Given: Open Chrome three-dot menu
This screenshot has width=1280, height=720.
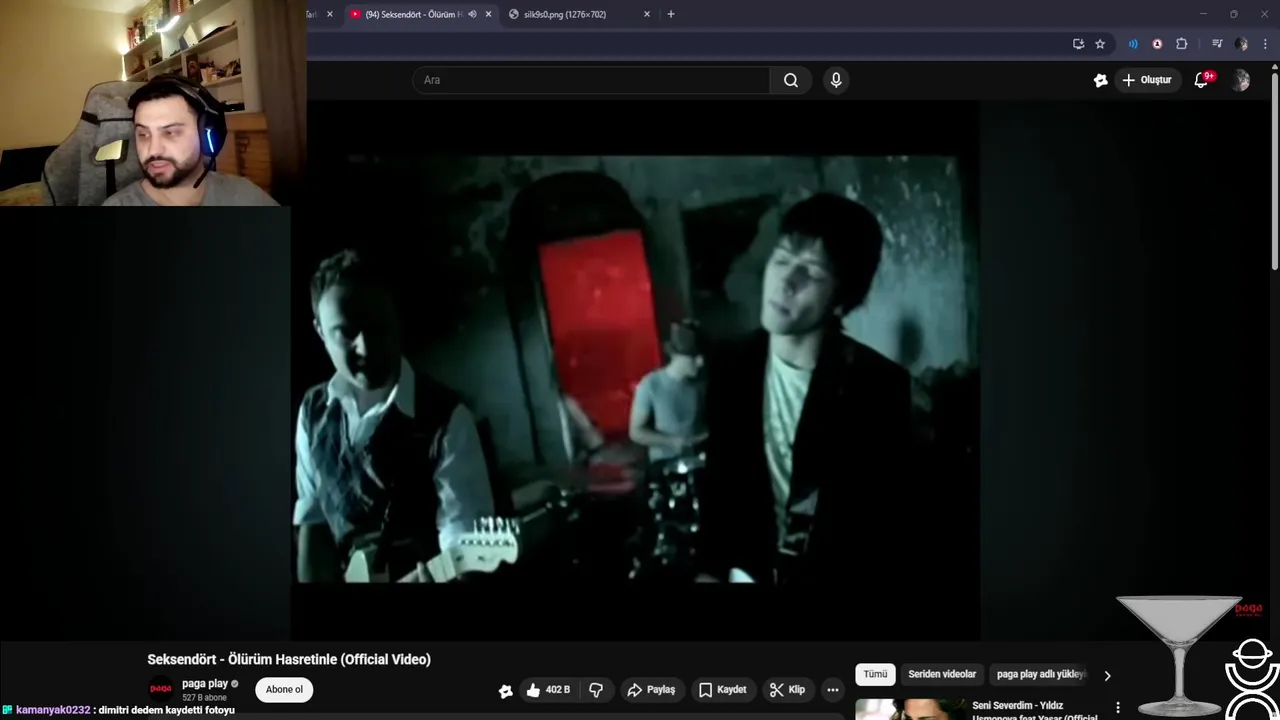Looking at the screenshot, I should tap(1265, 44).
